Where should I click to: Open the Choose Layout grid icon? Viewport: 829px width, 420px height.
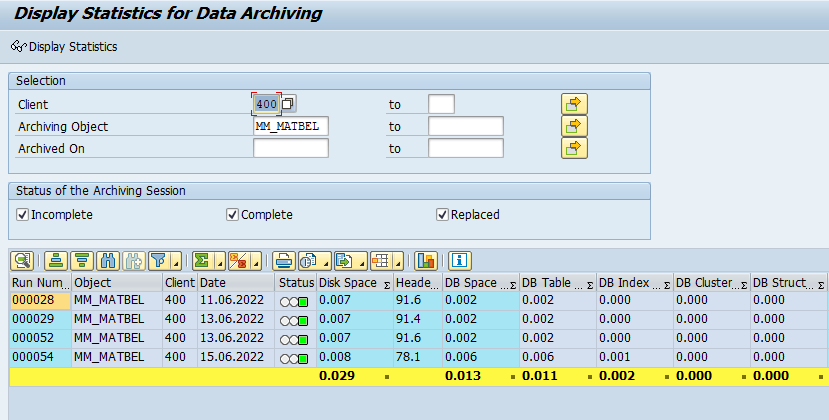[x=380, y=261]
